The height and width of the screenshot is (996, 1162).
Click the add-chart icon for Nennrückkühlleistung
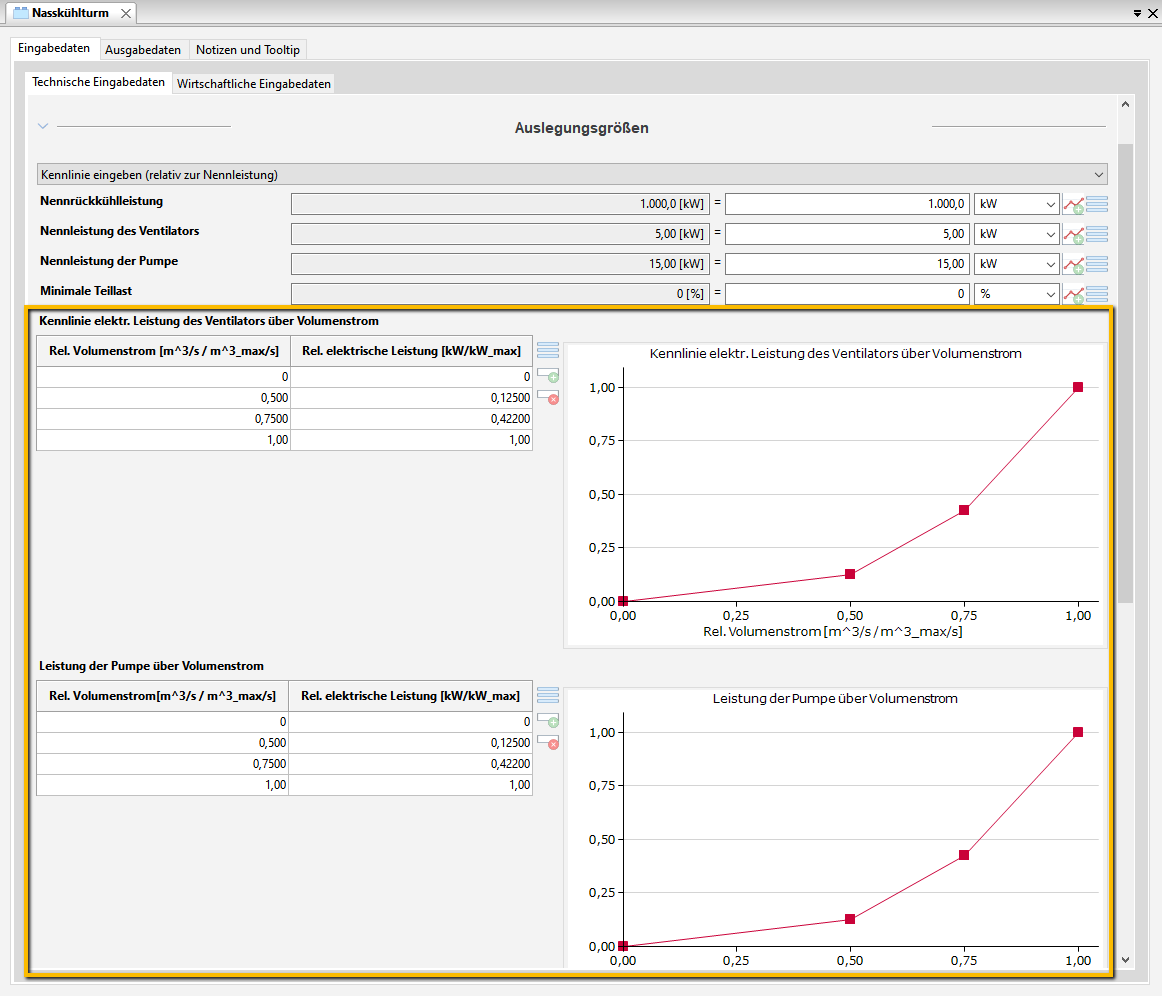point(1073,205)
